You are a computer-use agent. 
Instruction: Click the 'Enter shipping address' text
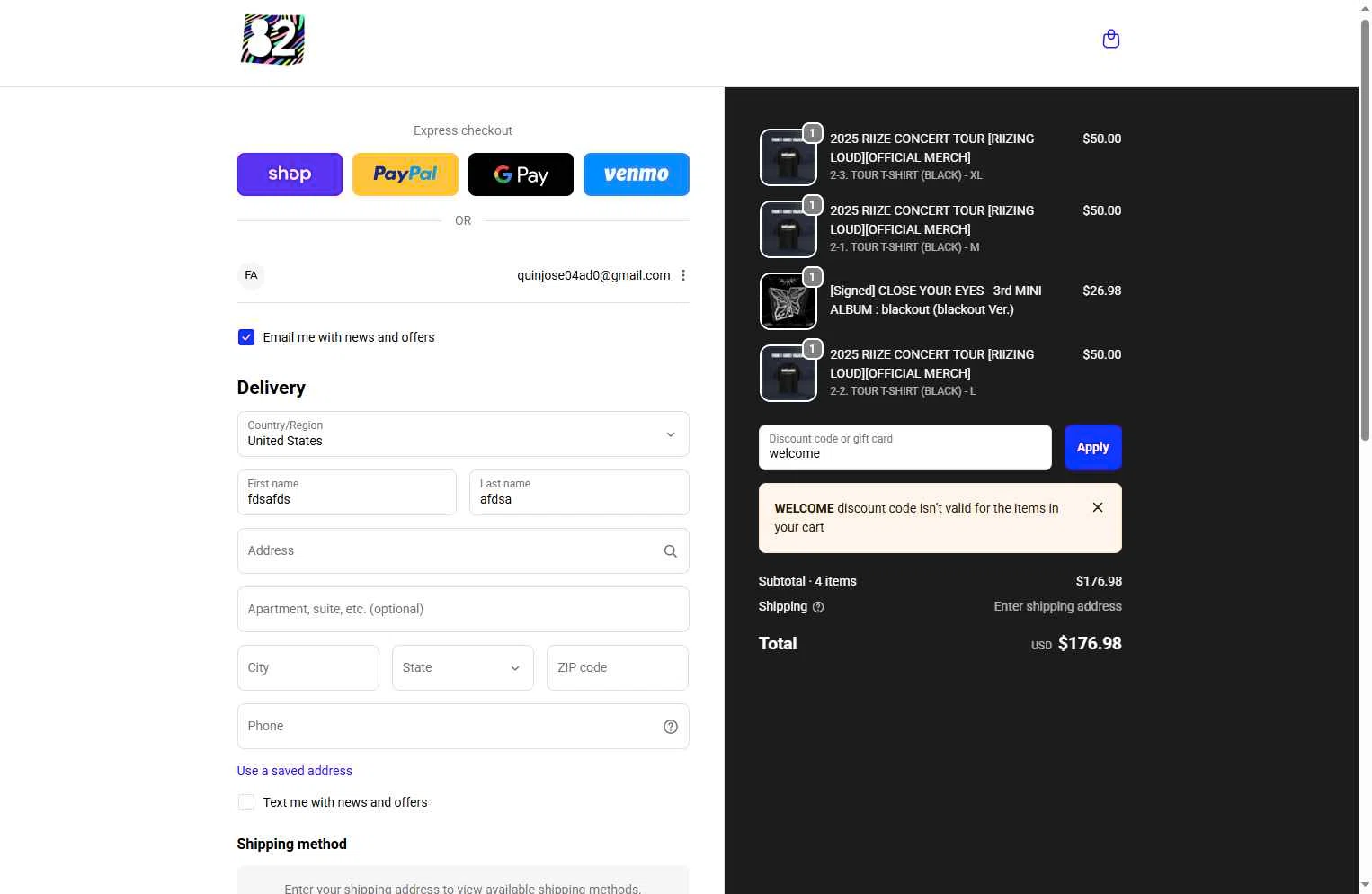click(1057, 606)
